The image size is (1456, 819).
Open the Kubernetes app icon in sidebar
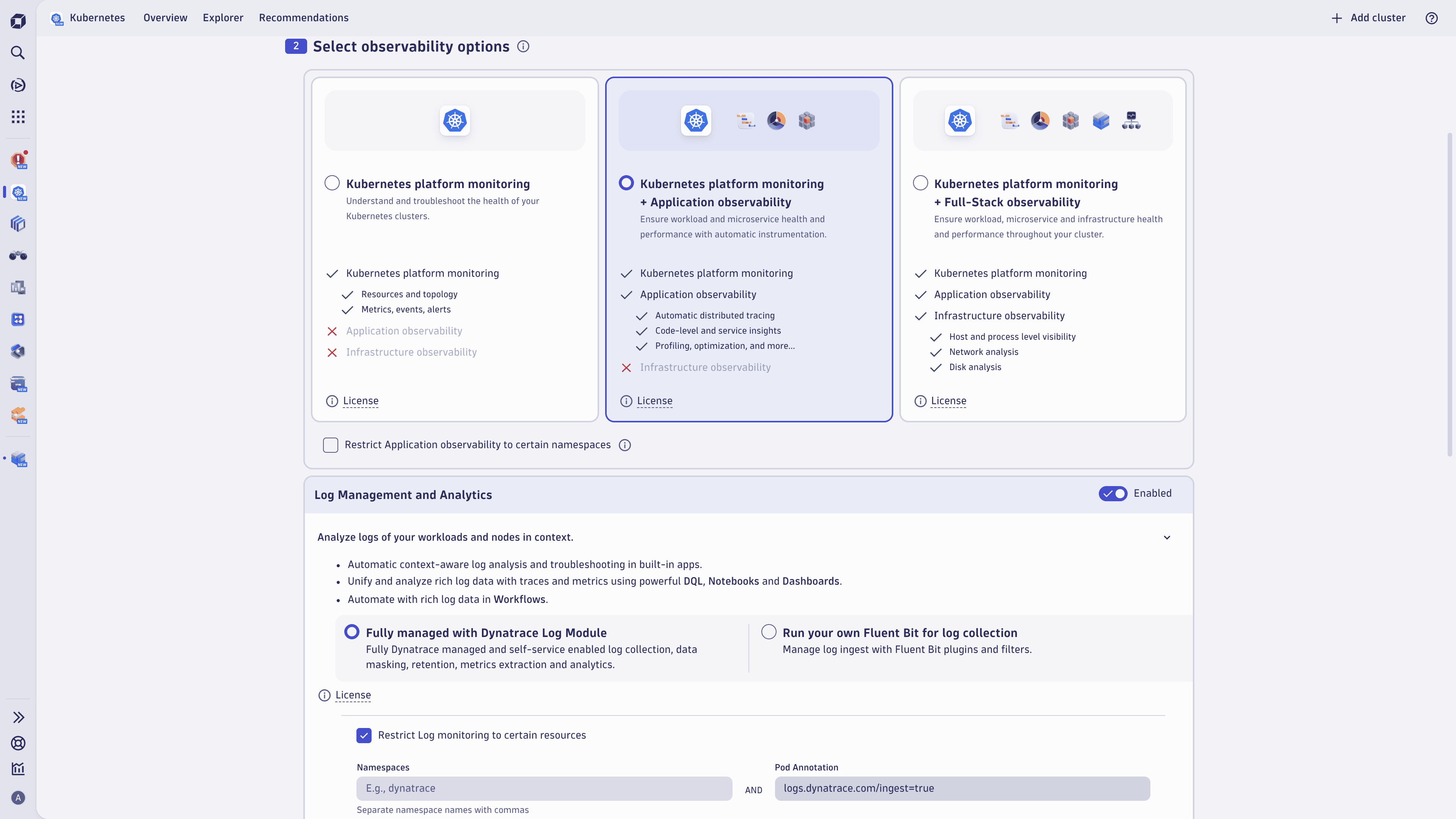[x=19, y=192]
